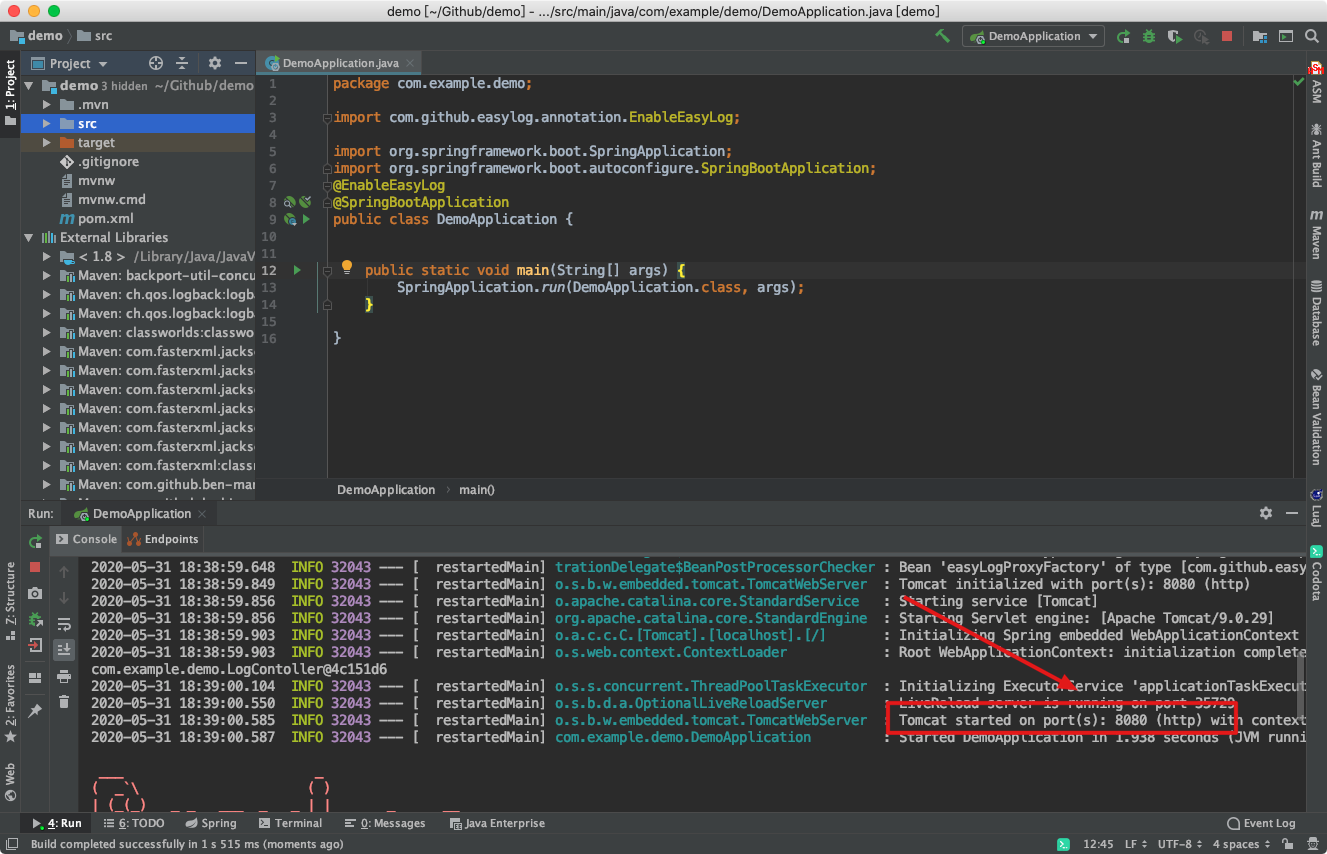Open the Terminal tool tab
Viewport: 1327px width, 854px height.
point(290,823)
